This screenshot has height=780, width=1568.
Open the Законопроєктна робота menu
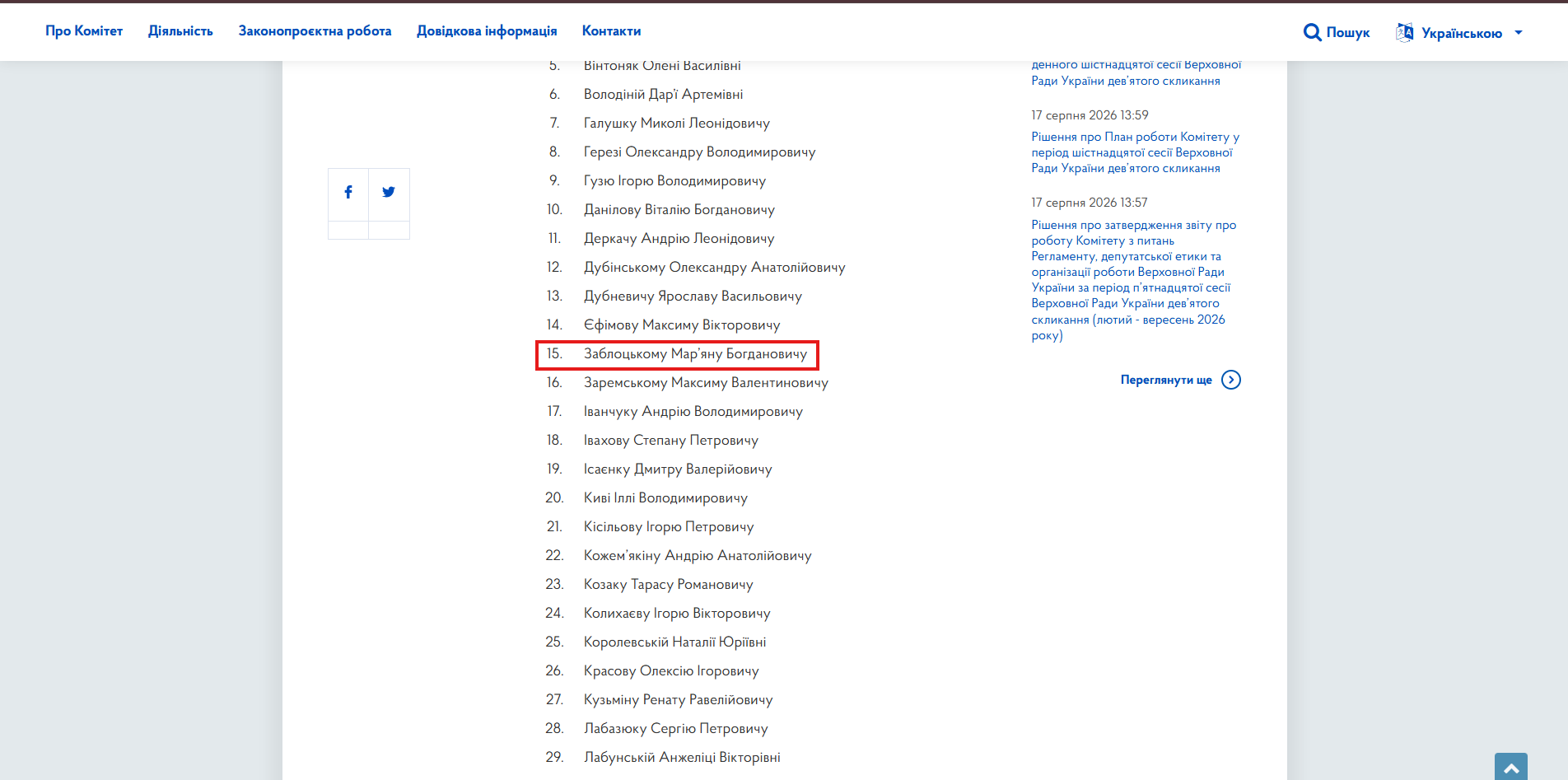[x=315, y=30]
